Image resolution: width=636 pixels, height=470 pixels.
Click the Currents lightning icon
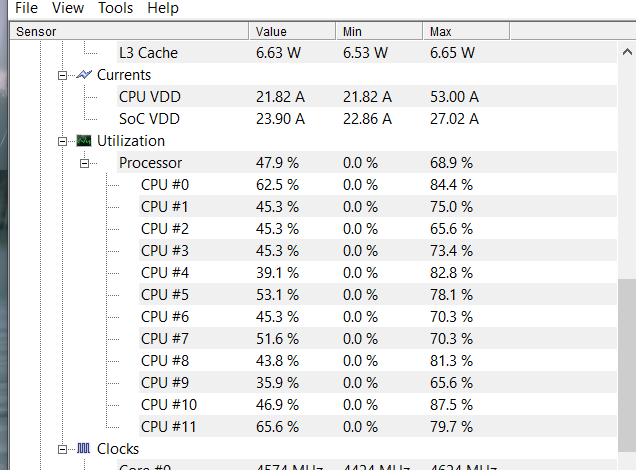[84, 75]
